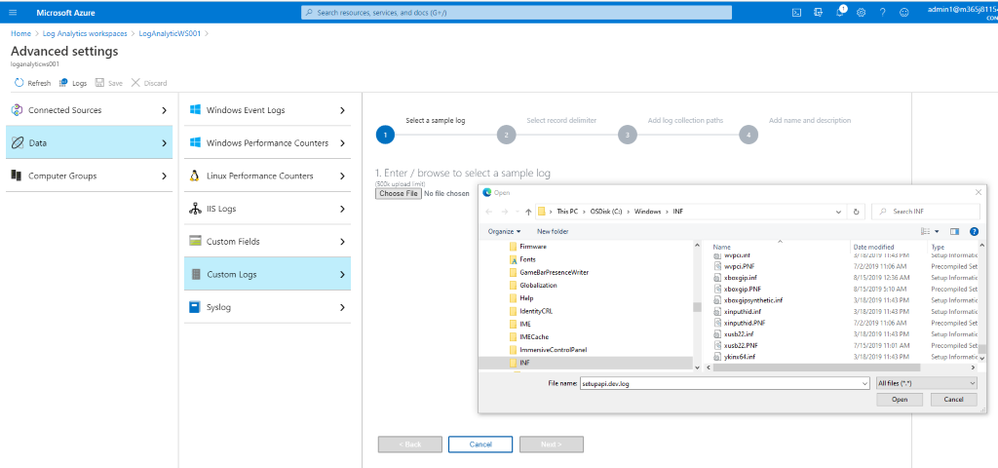Screen dimensions: 998x468
Task: Open the All files type dropdown
Action: (x=926, y=383)
